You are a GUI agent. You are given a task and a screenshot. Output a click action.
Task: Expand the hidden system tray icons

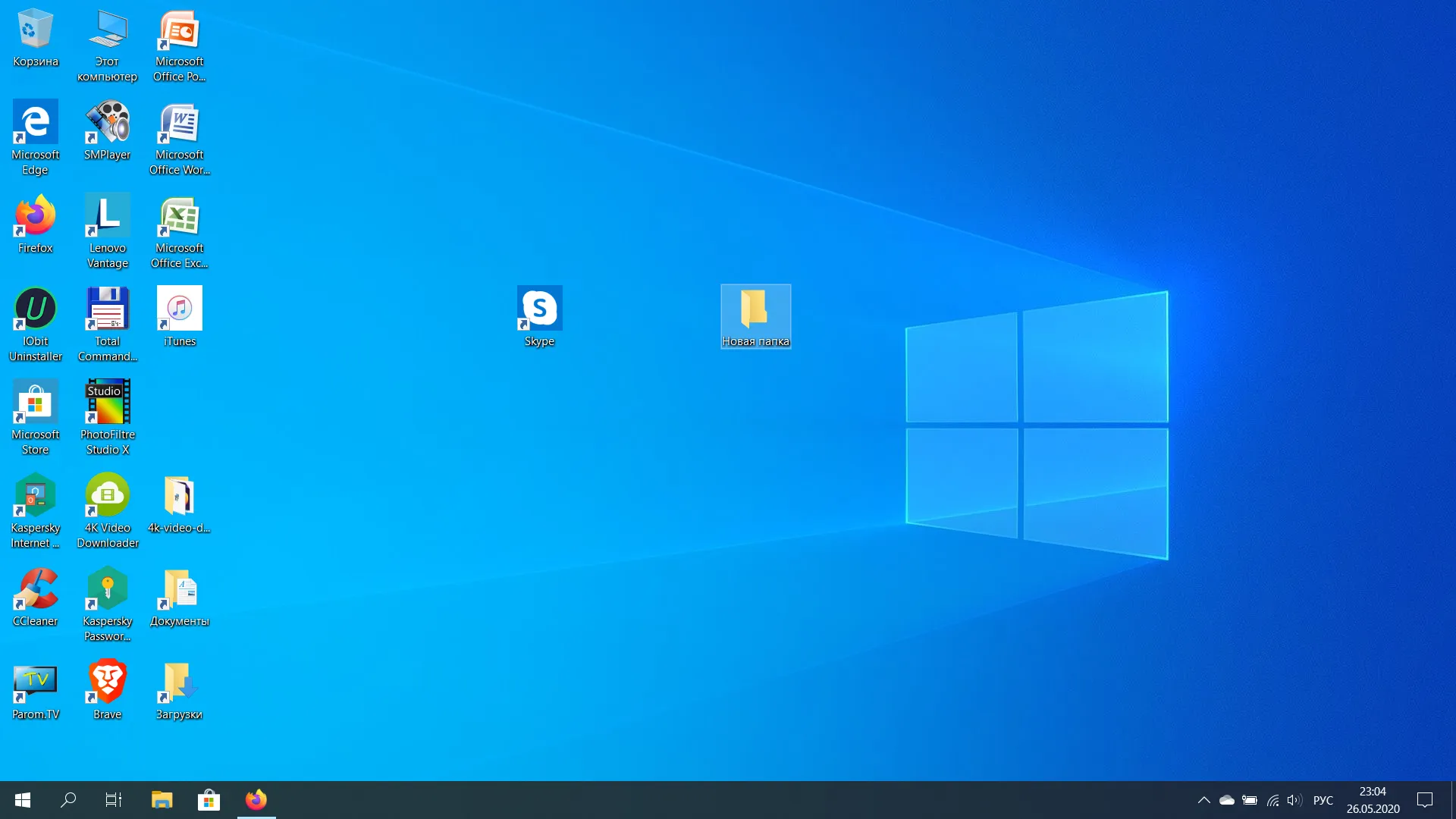click(1203, 800)
